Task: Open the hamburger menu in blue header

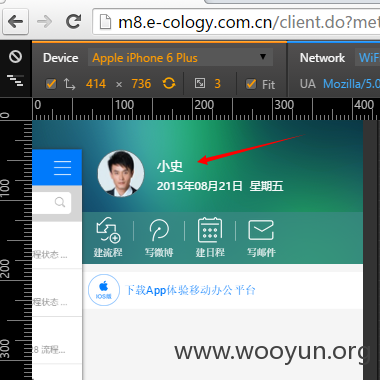Action: click(62, 168)
